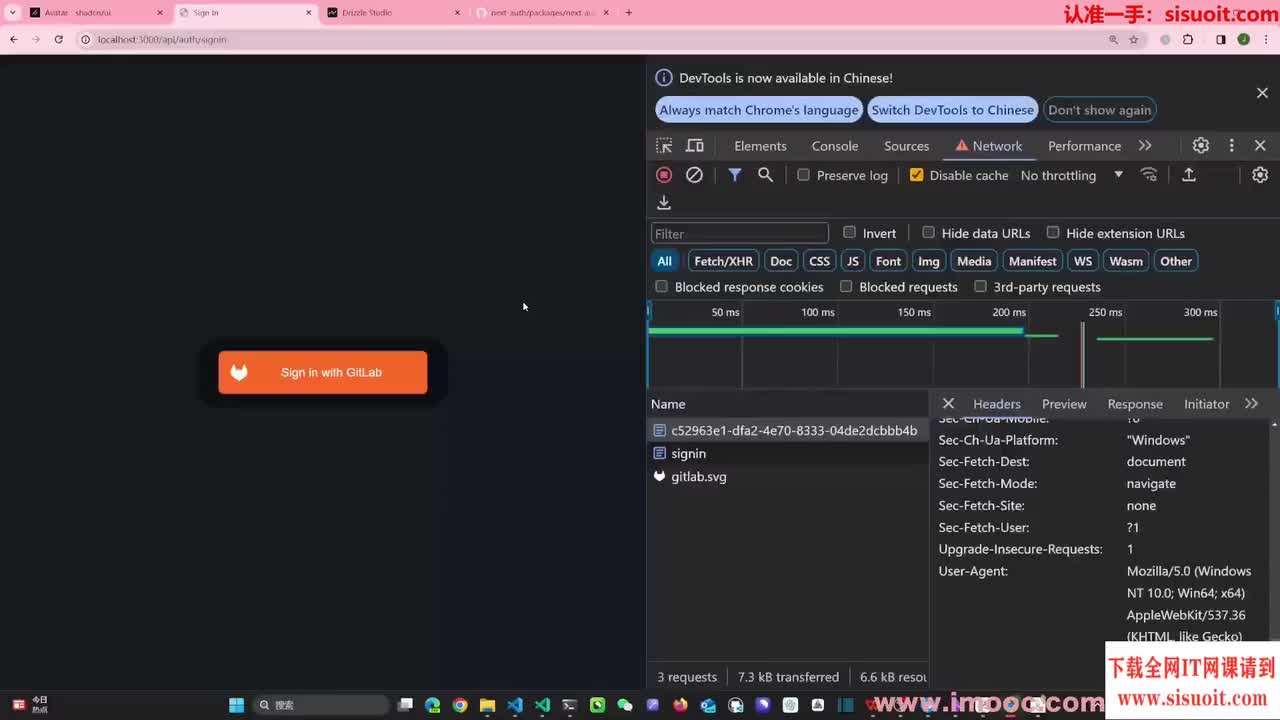Clear the network log
Image resolution: width=1280 pixels, height=720 pixels.
[x=694, y=175]
